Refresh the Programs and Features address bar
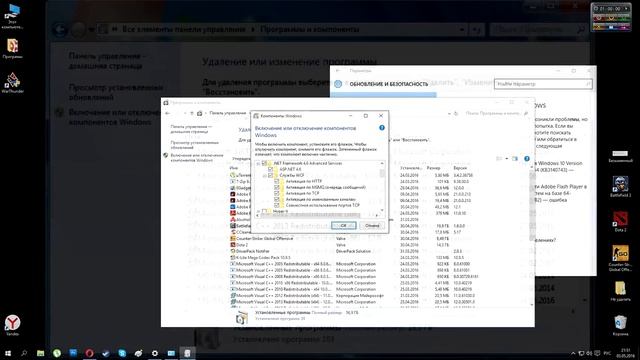640x360 pixels. [x=456, y=113]
